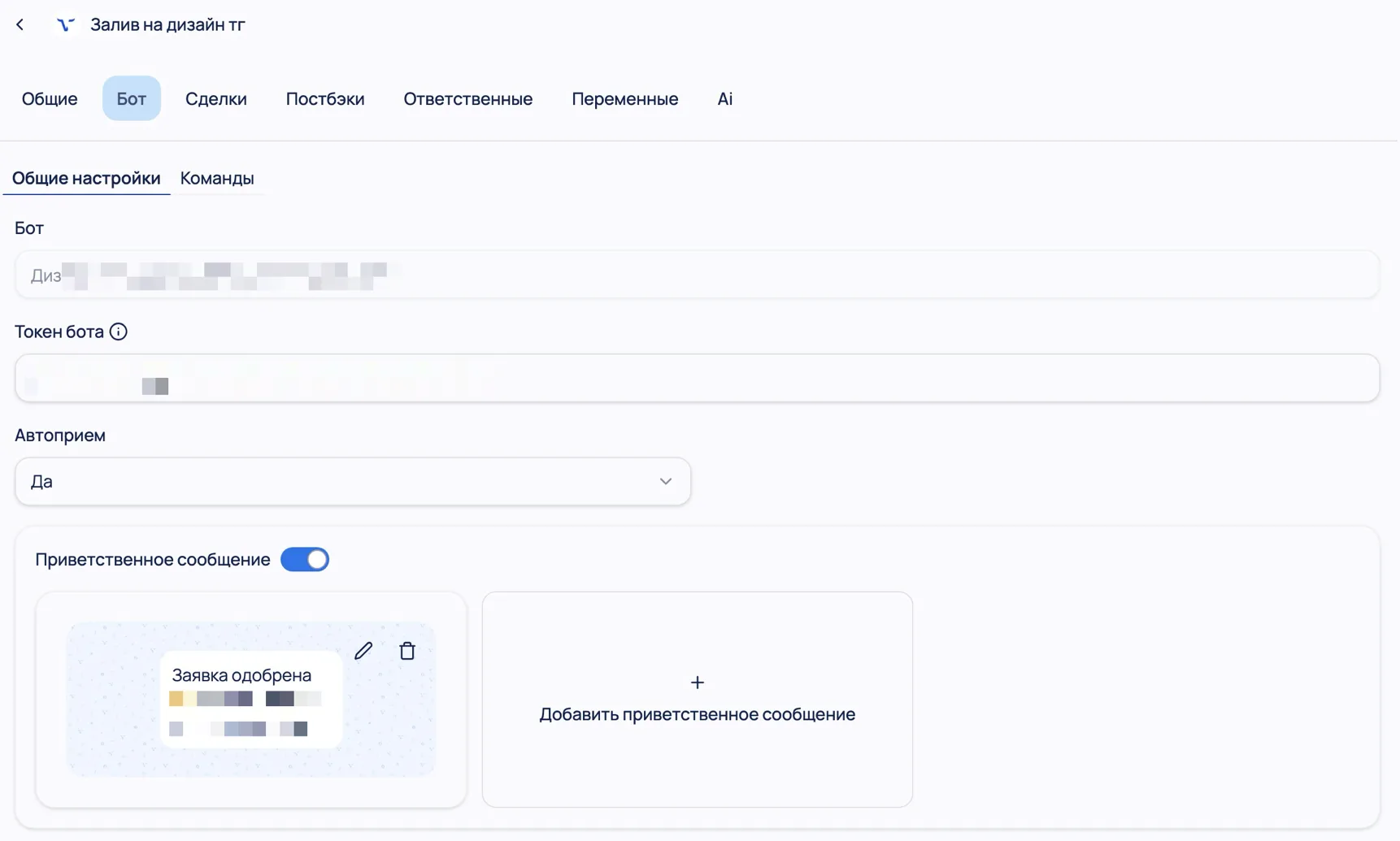
Task: Click Добавить приветственное сообщение button
Action: [698, 700]
